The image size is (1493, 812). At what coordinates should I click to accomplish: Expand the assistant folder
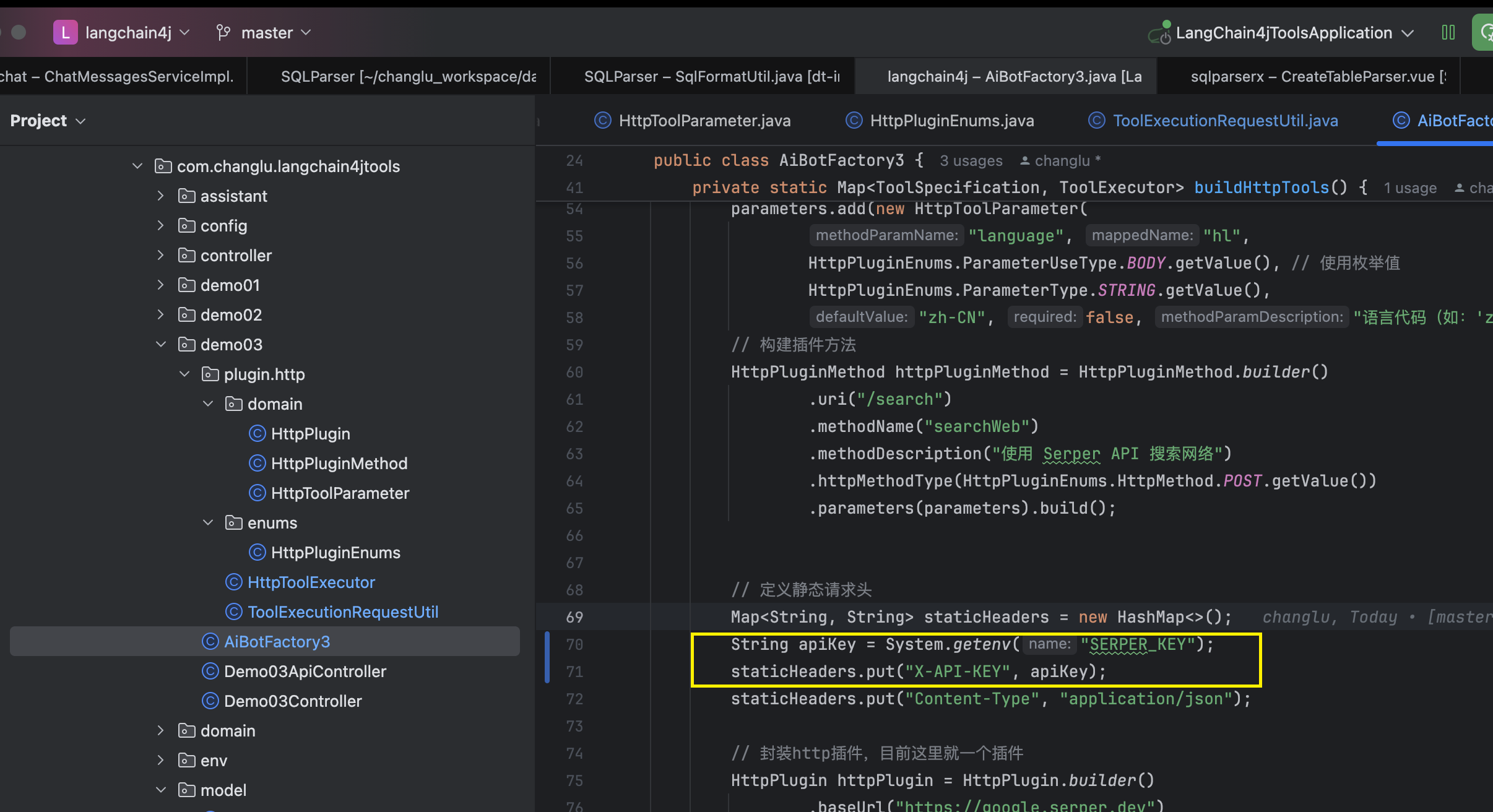[161, 196]
